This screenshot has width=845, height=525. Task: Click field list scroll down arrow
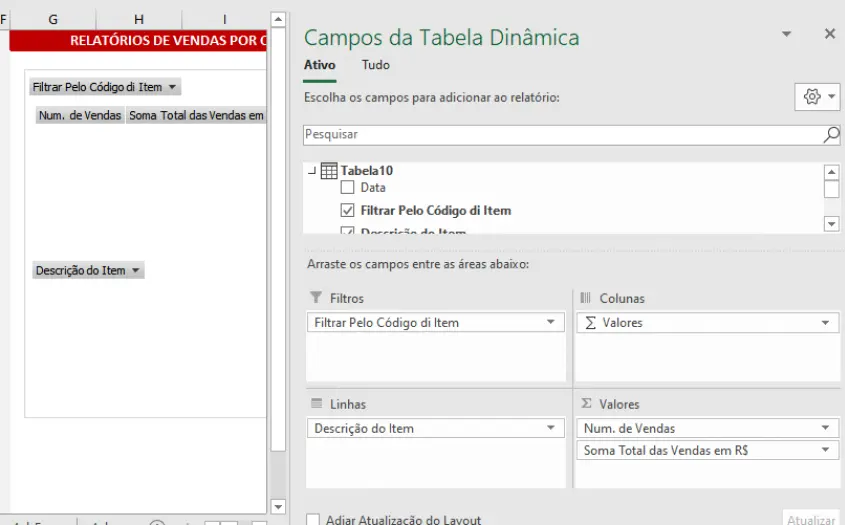tap(832, 224)
